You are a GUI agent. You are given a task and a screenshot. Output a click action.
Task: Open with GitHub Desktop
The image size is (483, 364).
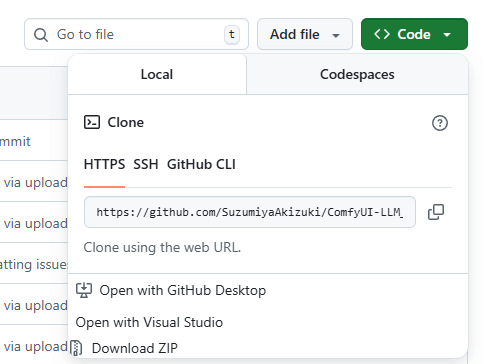tap(171, 290)
